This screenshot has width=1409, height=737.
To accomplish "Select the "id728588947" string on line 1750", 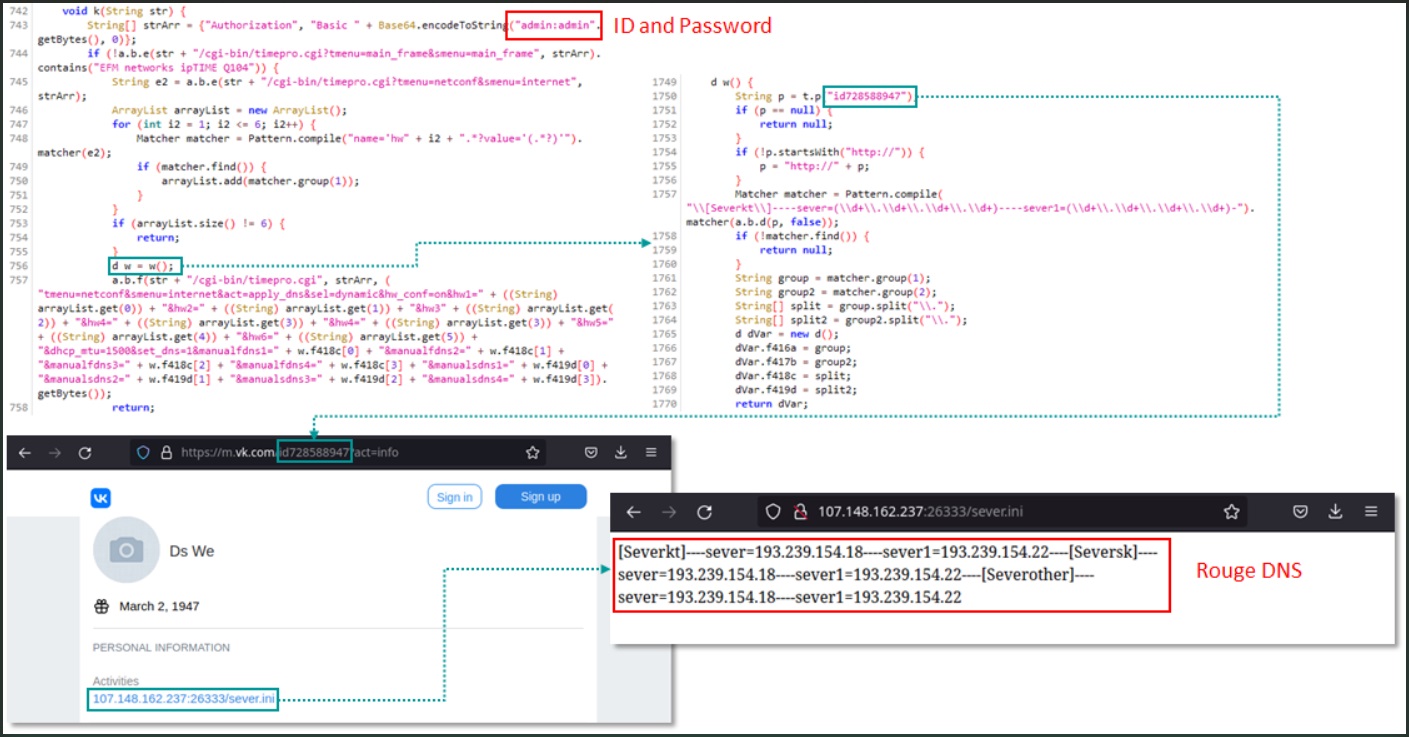I will (x=868, y=96).
